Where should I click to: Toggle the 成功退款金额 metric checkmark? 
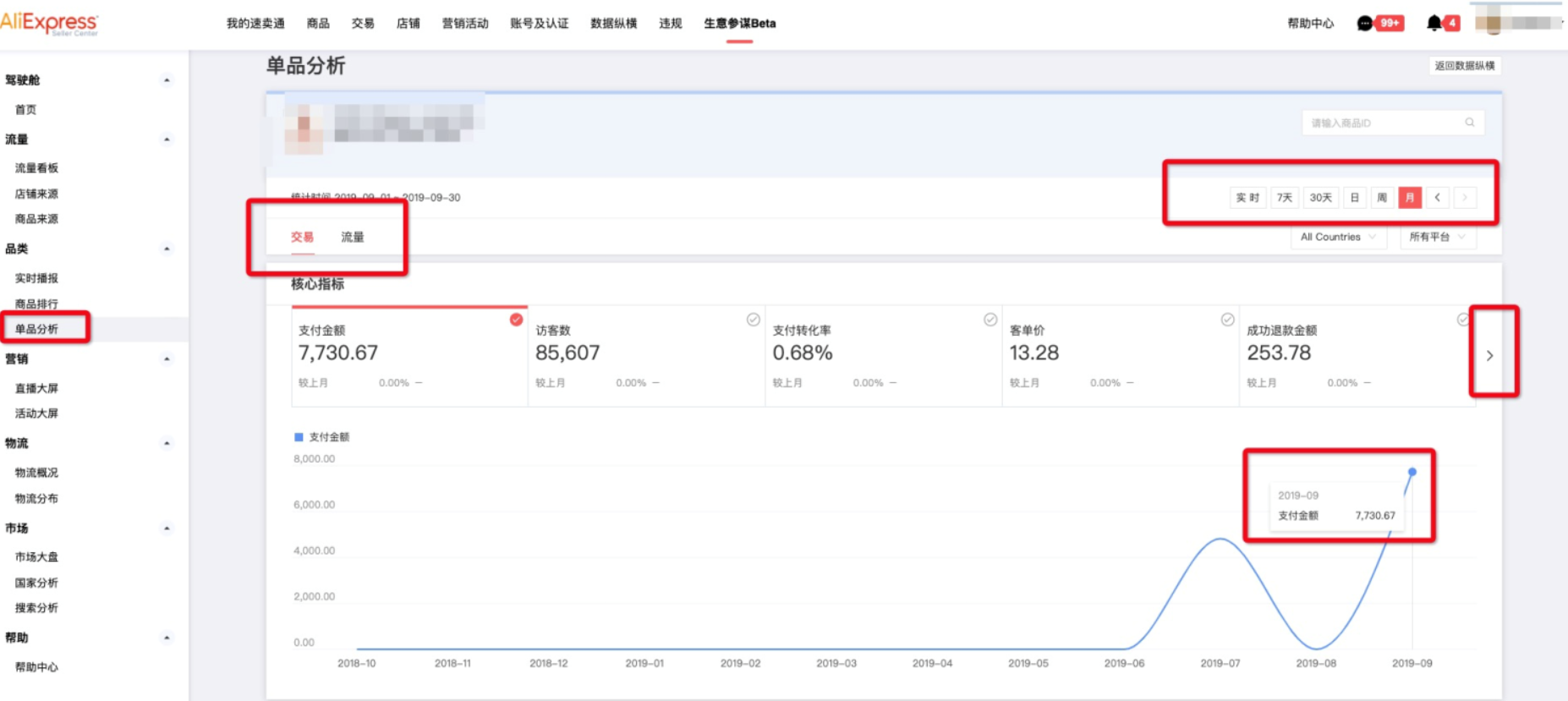point(1463,320)
